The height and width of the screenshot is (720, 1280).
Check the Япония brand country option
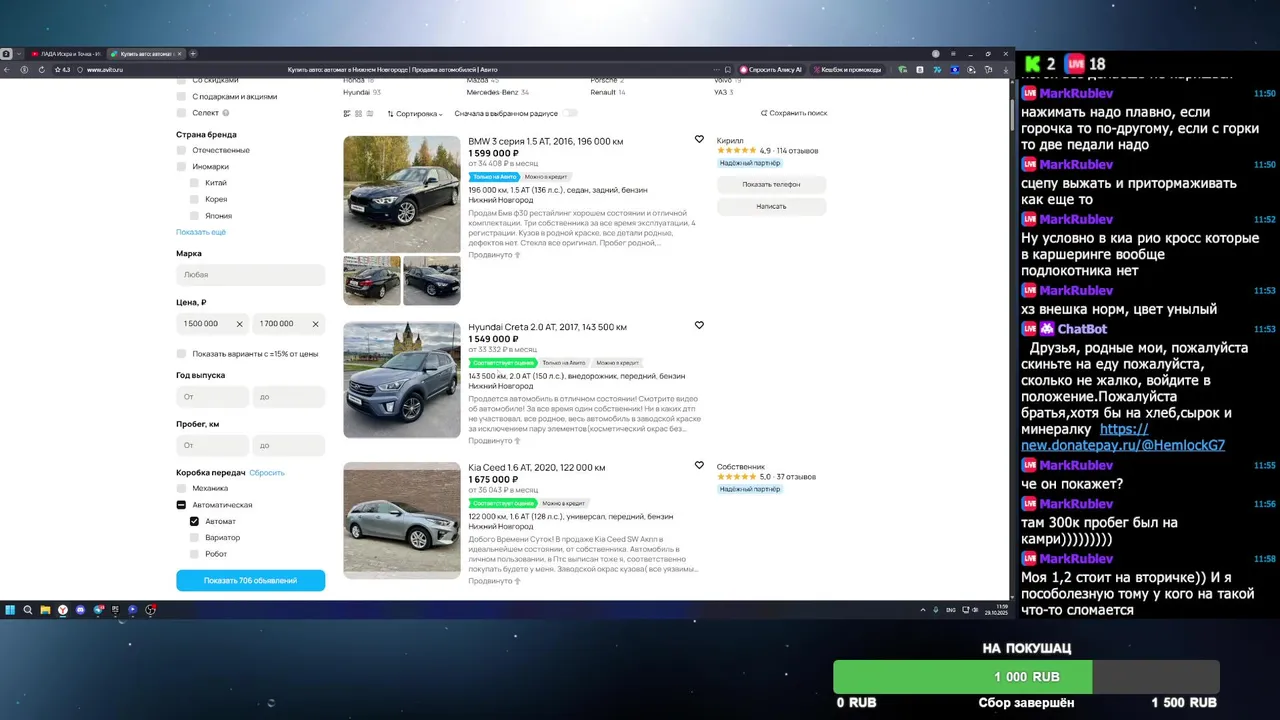[195, 216]
